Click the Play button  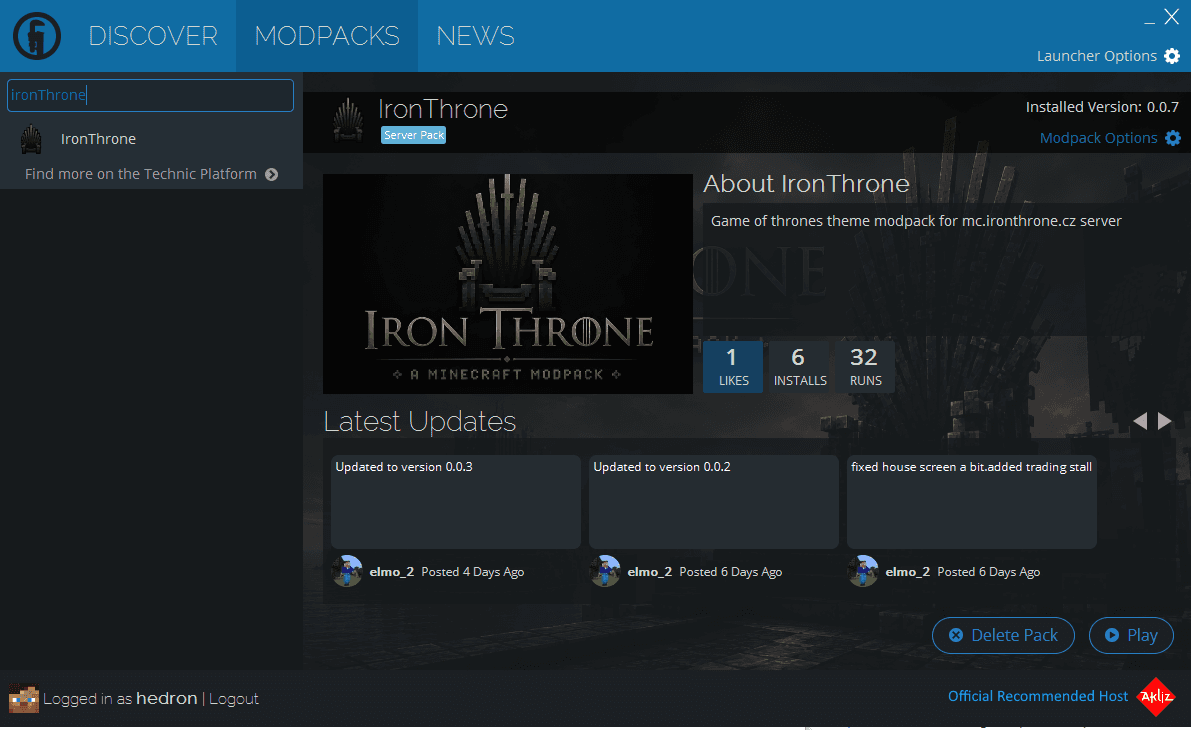point(1131,635)
